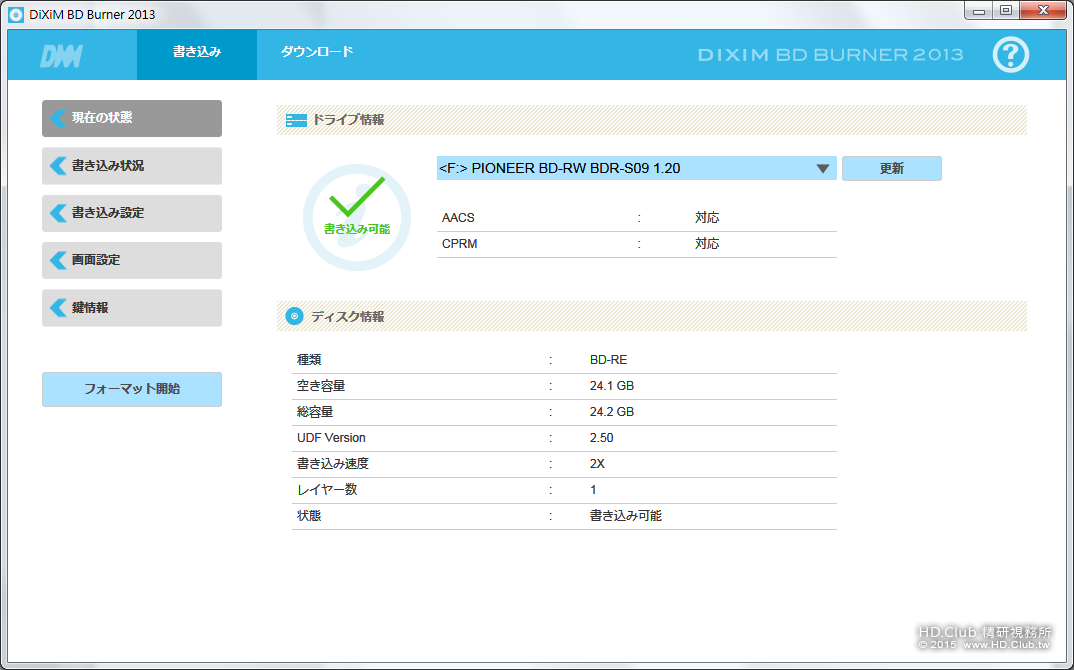This screenshot has width=1074, height=670.
Task: Open 書き込み設定 in the sidebar
Action: (132, 213)
